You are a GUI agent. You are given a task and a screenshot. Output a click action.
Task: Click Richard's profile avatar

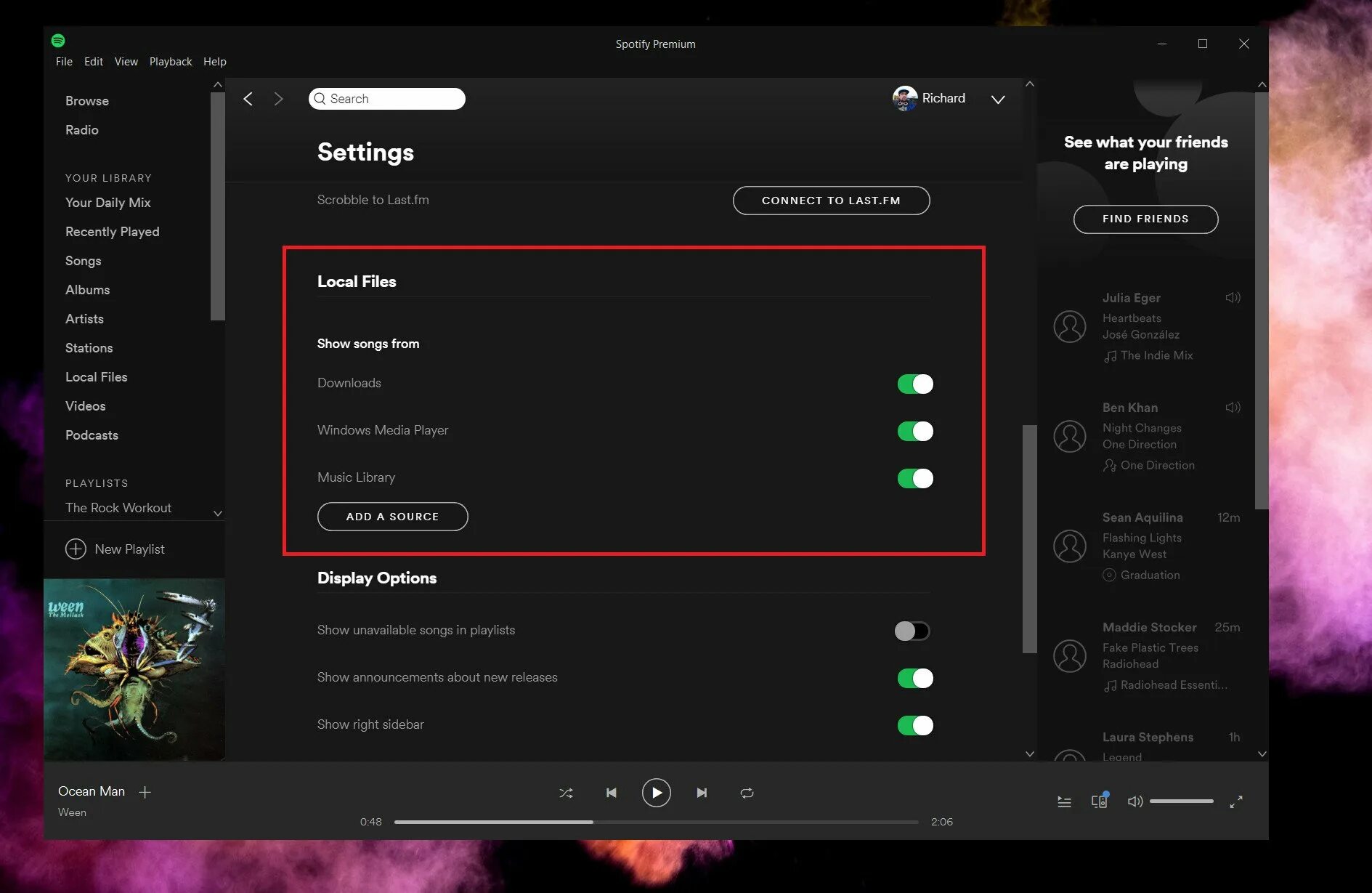click(905, 99)
